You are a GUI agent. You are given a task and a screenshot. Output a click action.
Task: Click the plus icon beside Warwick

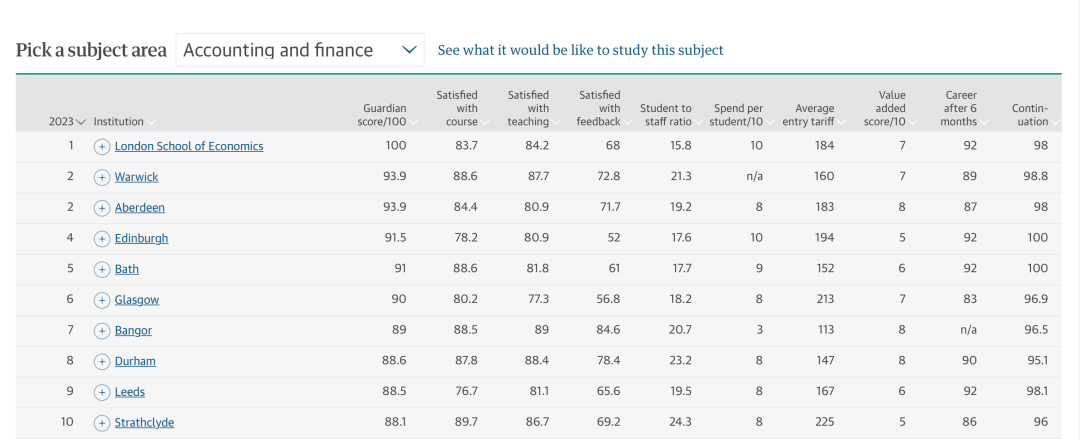click(x=101, y=177)
